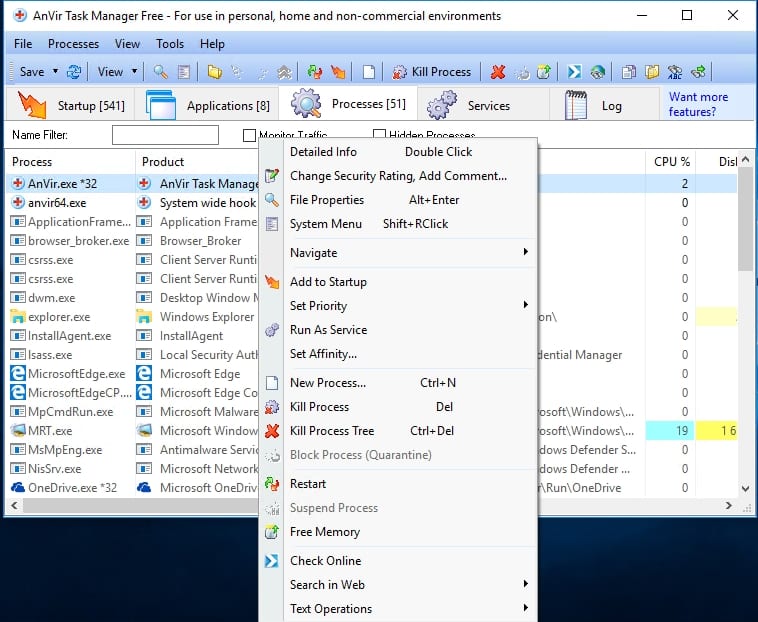Click the orange Add to Startup toolbar icon
The width and height of the screenshot is (758, 622).
click(338, 72)
